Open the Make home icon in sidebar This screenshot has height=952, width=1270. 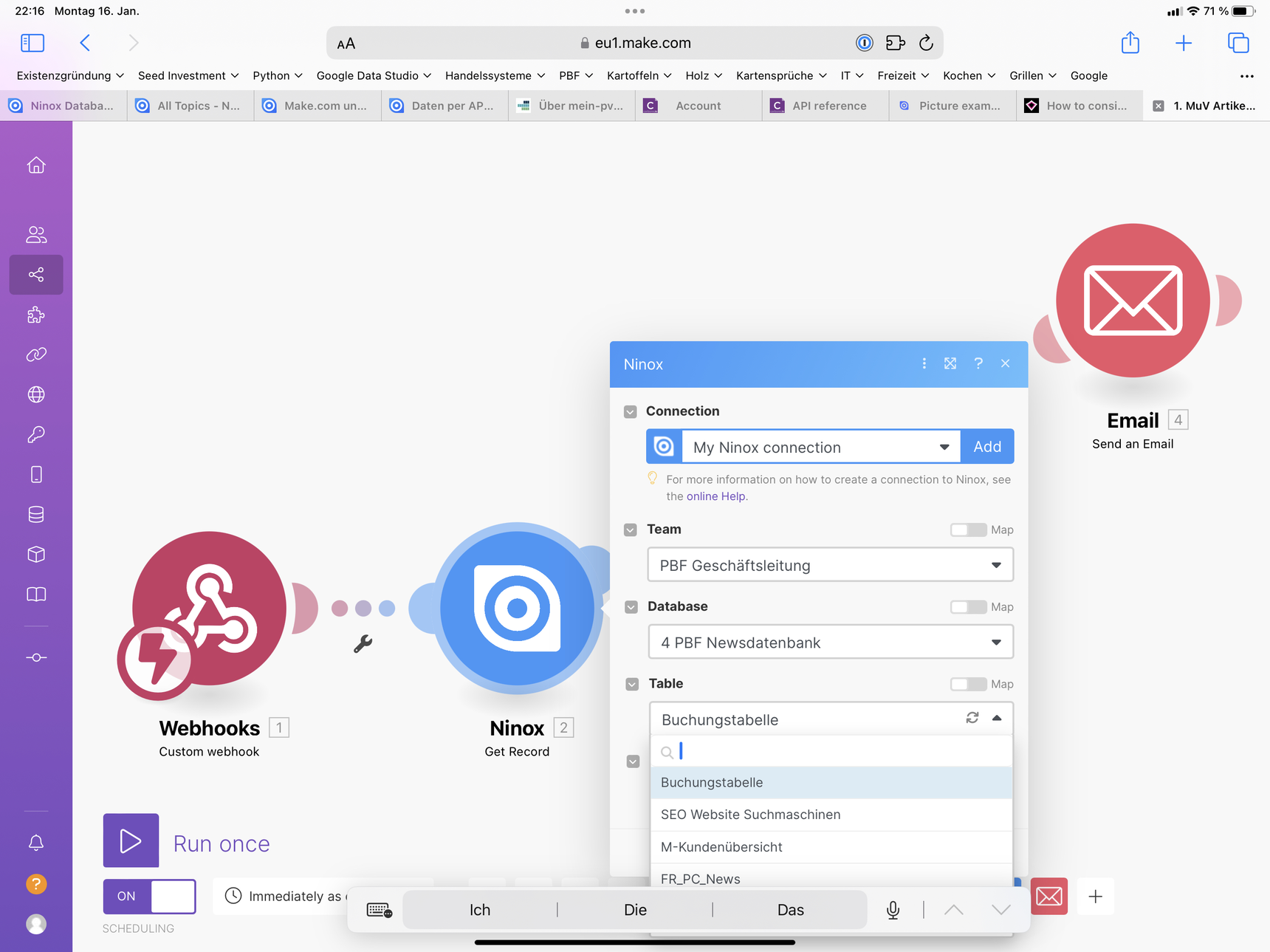(36, 165)
